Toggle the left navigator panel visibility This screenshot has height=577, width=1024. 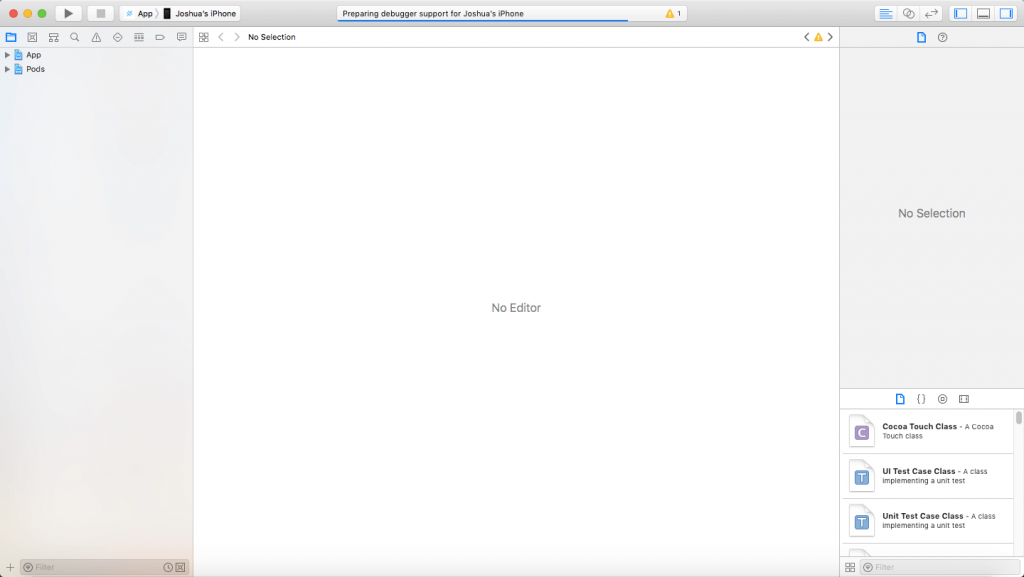961,13
